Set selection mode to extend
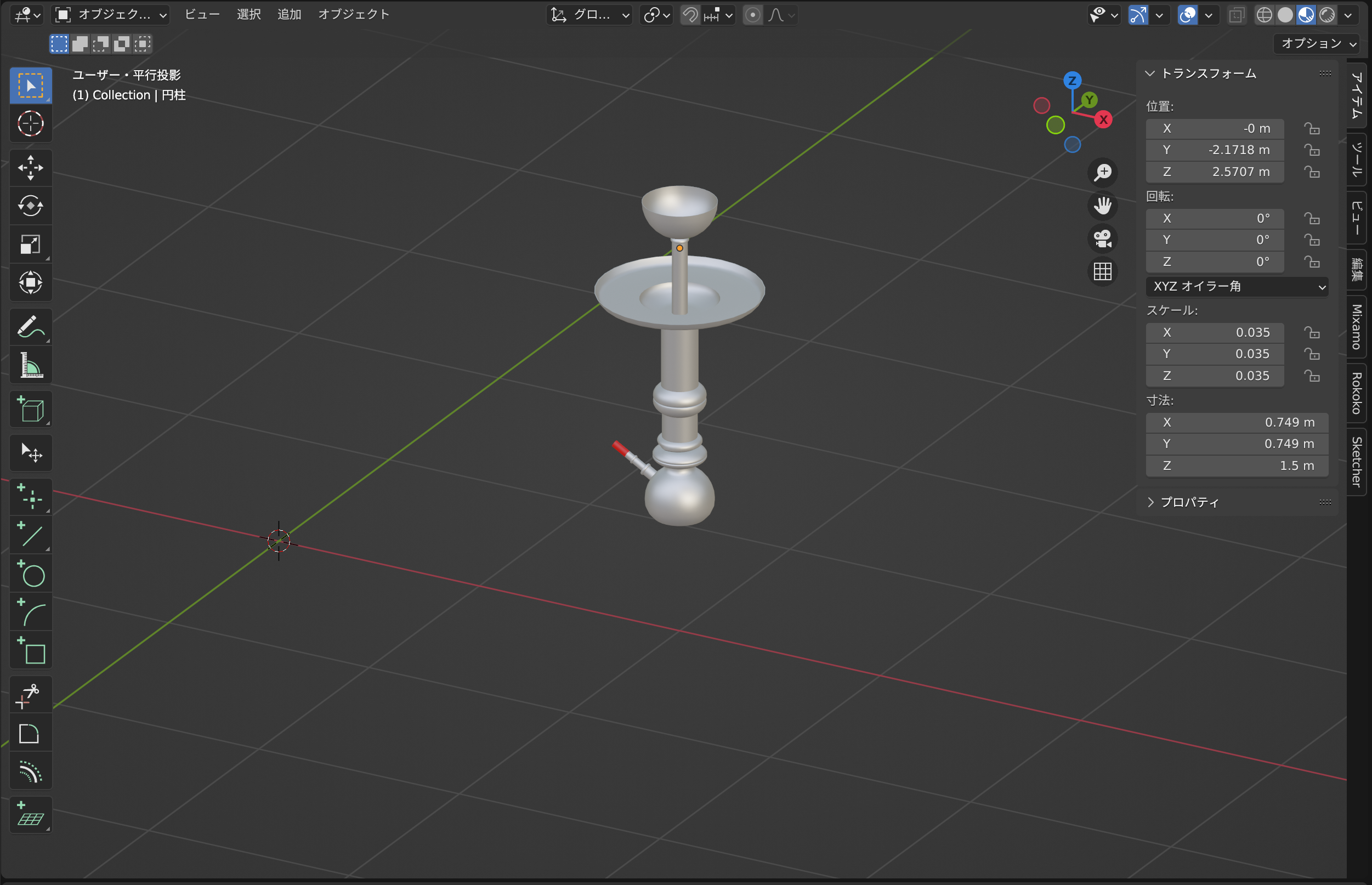The height and width of the screenshot is (885, 1372). pos(80,44)
